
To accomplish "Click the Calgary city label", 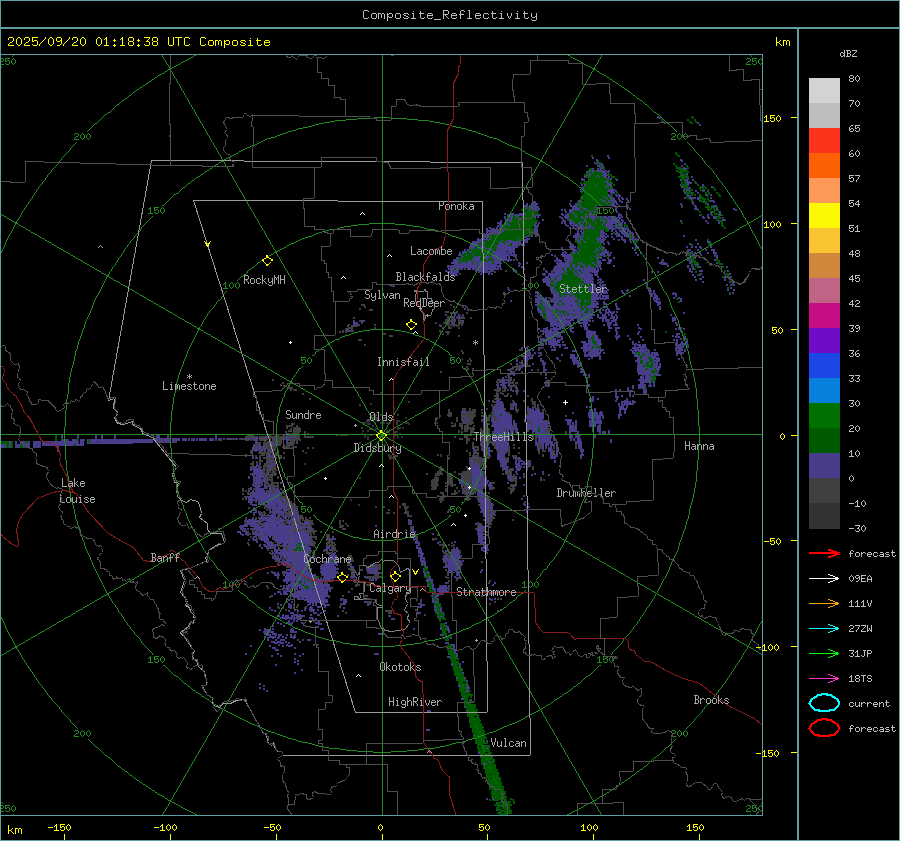I will pos(390,589).
